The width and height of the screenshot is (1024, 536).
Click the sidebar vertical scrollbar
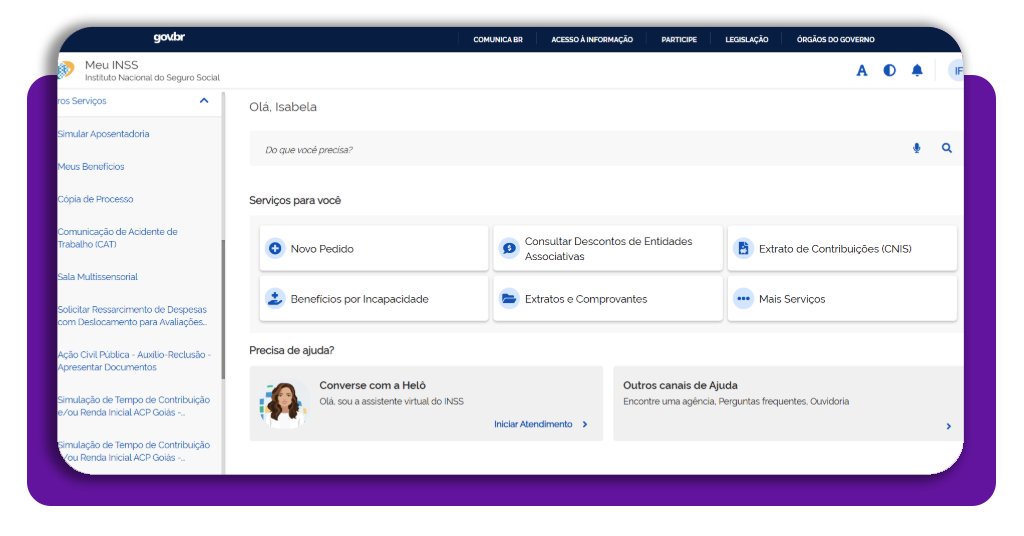point(223,310)
